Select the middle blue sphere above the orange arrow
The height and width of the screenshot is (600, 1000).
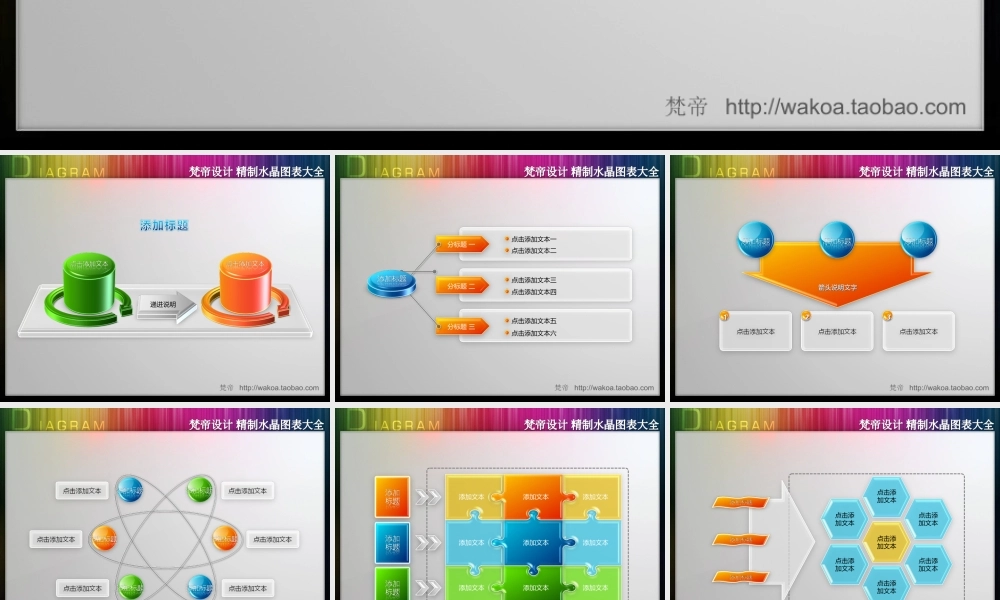click(837, 240)
